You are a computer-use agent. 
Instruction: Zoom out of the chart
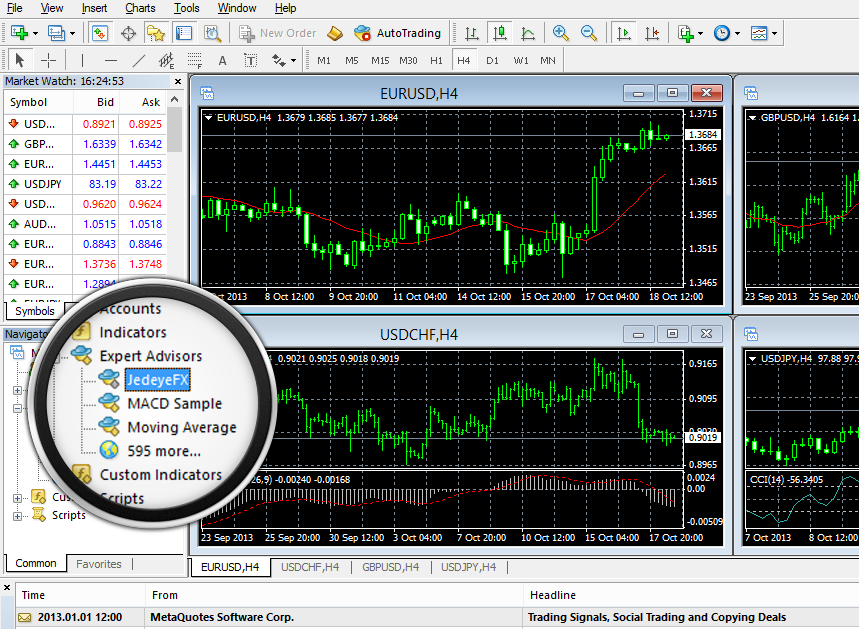(x=588, y=32)
